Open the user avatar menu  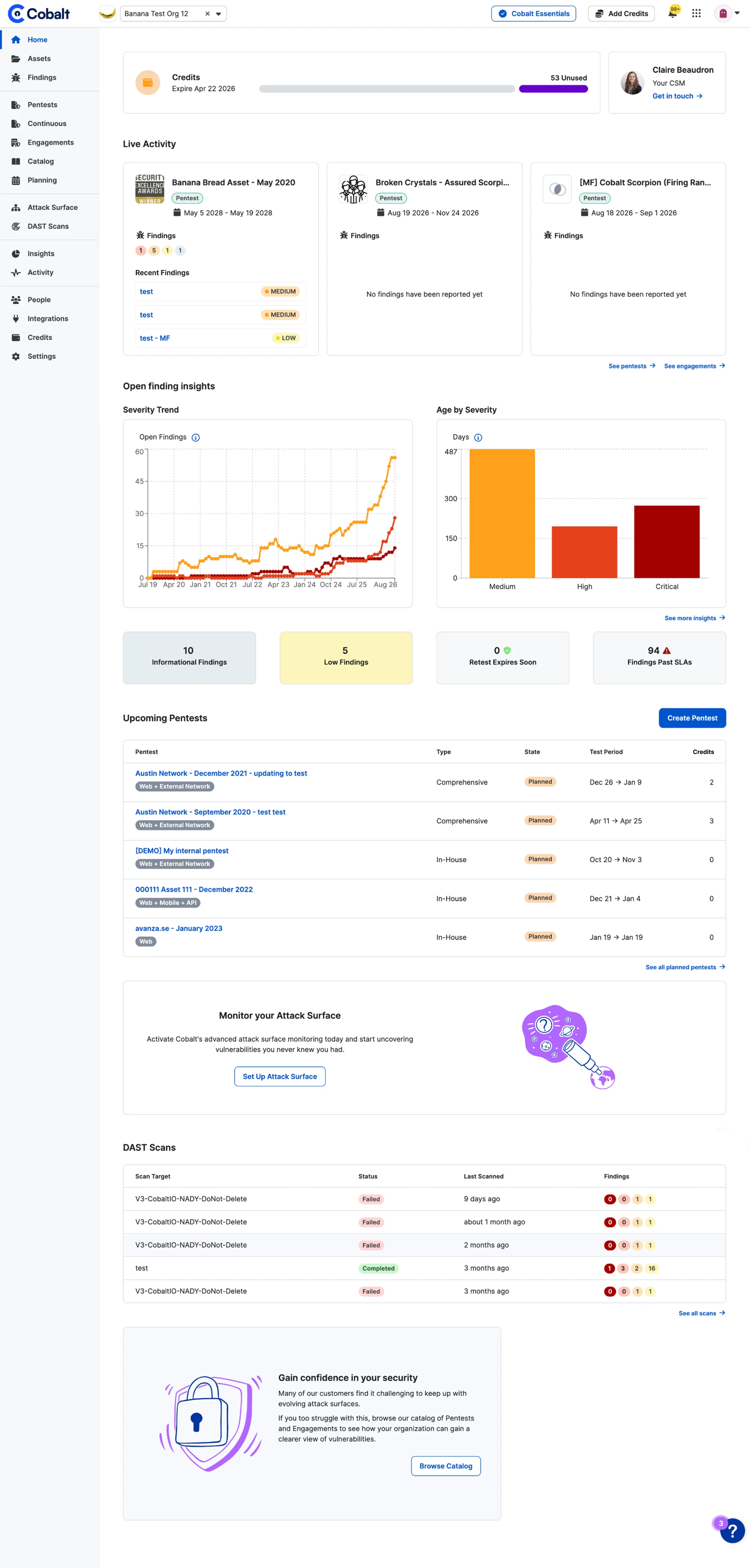pos(727,13)
